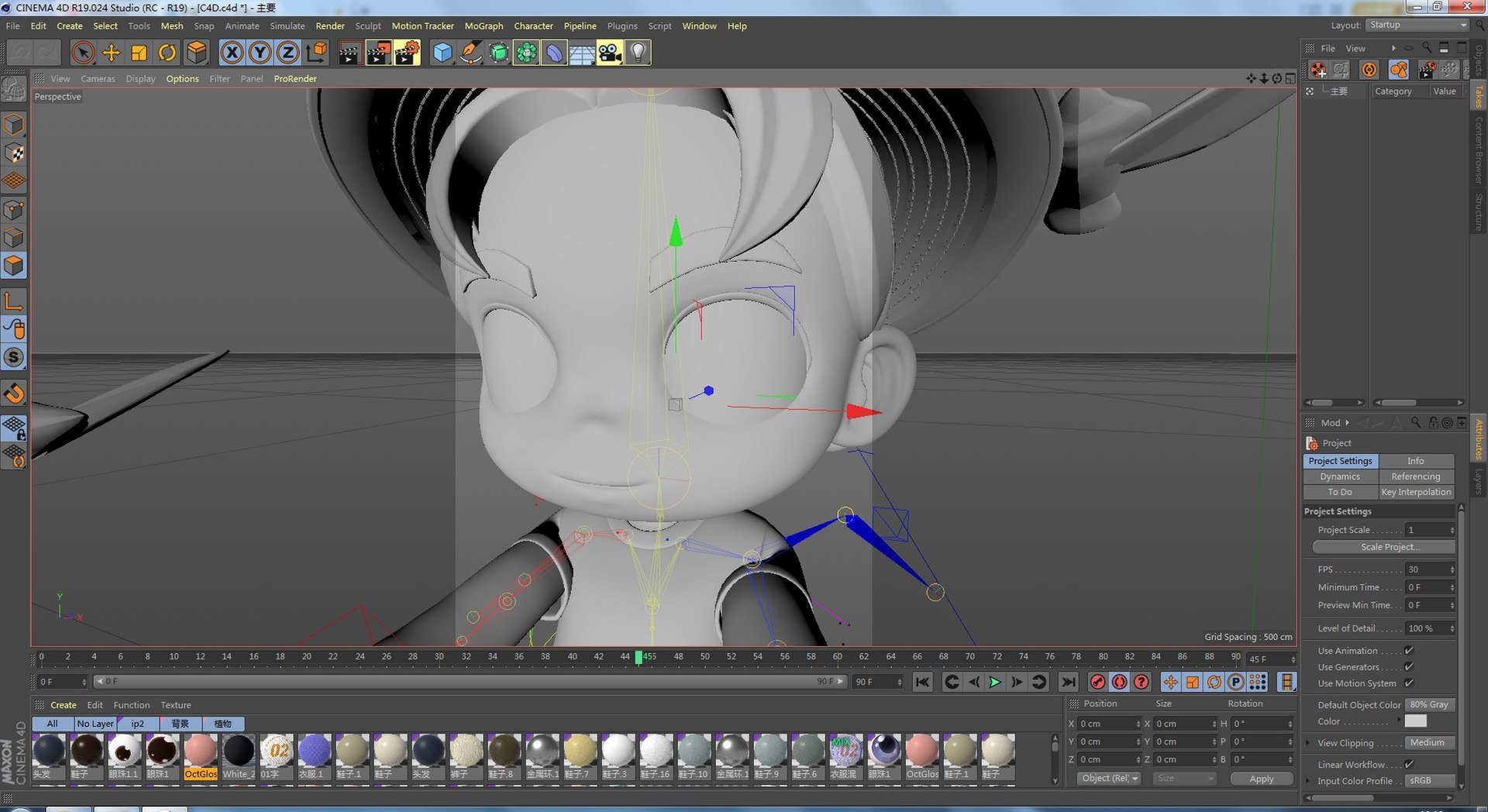Open ProRender viewport menu
Image resolution: width=1488 pixels, height=812 pixels.
295,79
